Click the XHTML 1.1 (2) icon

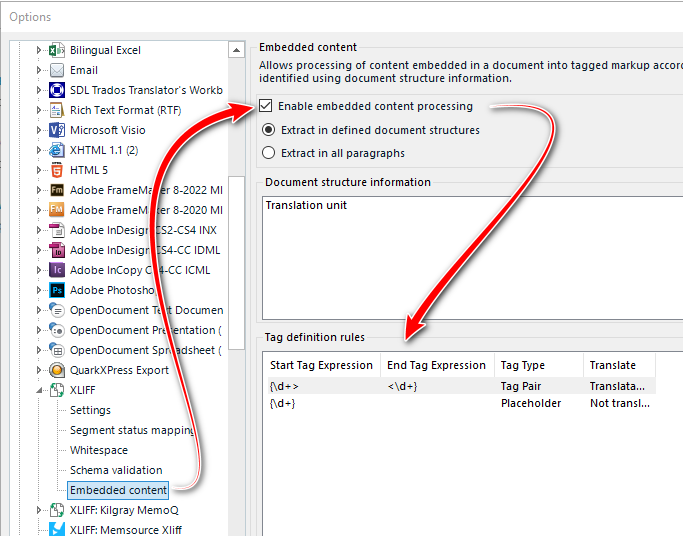[x=57, y=150]
